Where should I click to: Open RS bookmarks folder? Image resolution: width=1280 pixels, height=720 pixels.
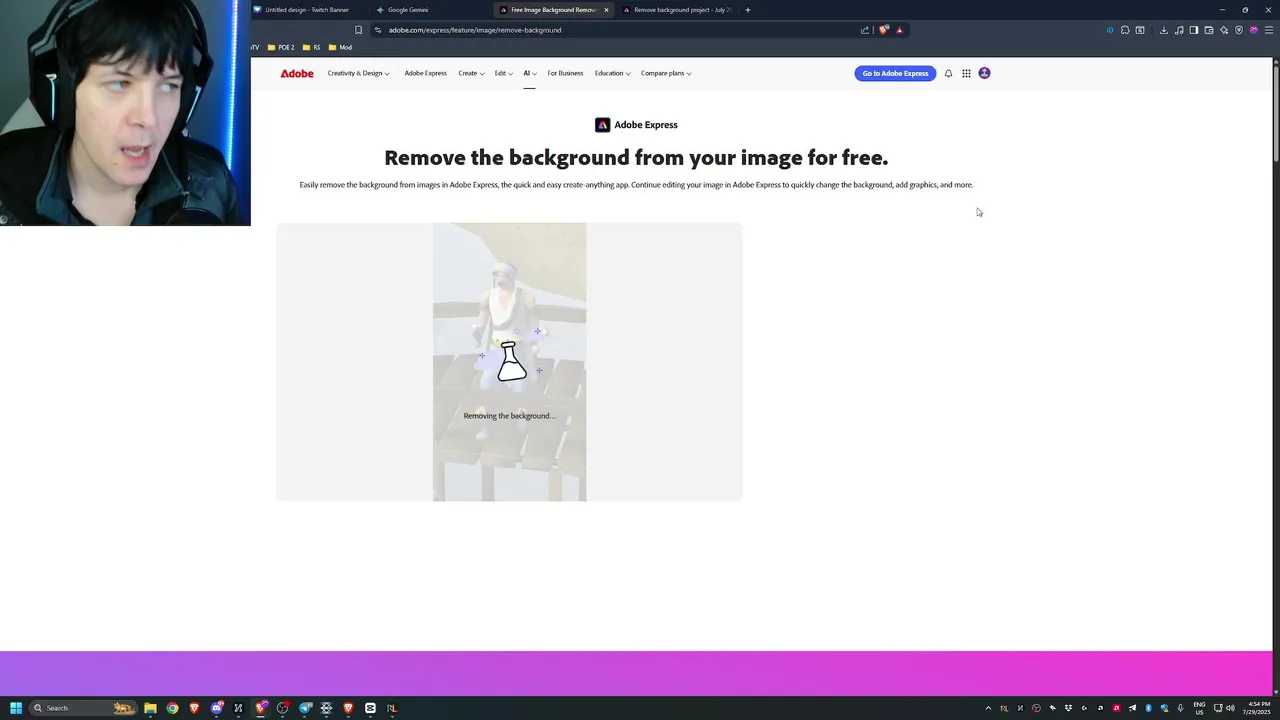click(x=311, y=47)
